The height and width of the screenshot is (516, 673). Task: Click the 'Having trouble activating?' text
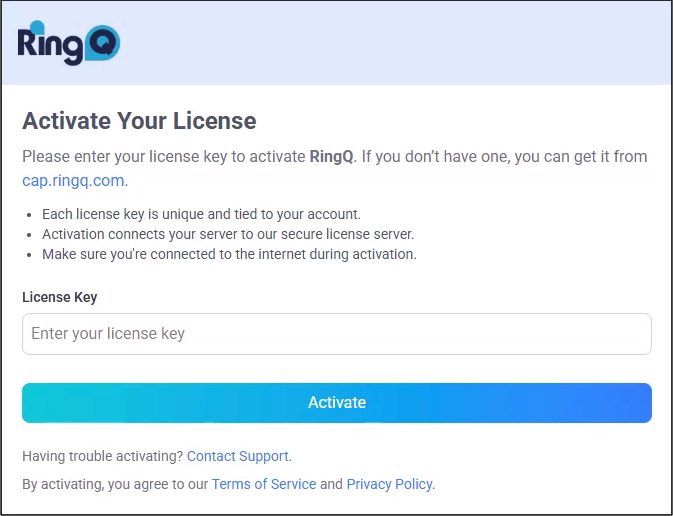coord(103,456)
